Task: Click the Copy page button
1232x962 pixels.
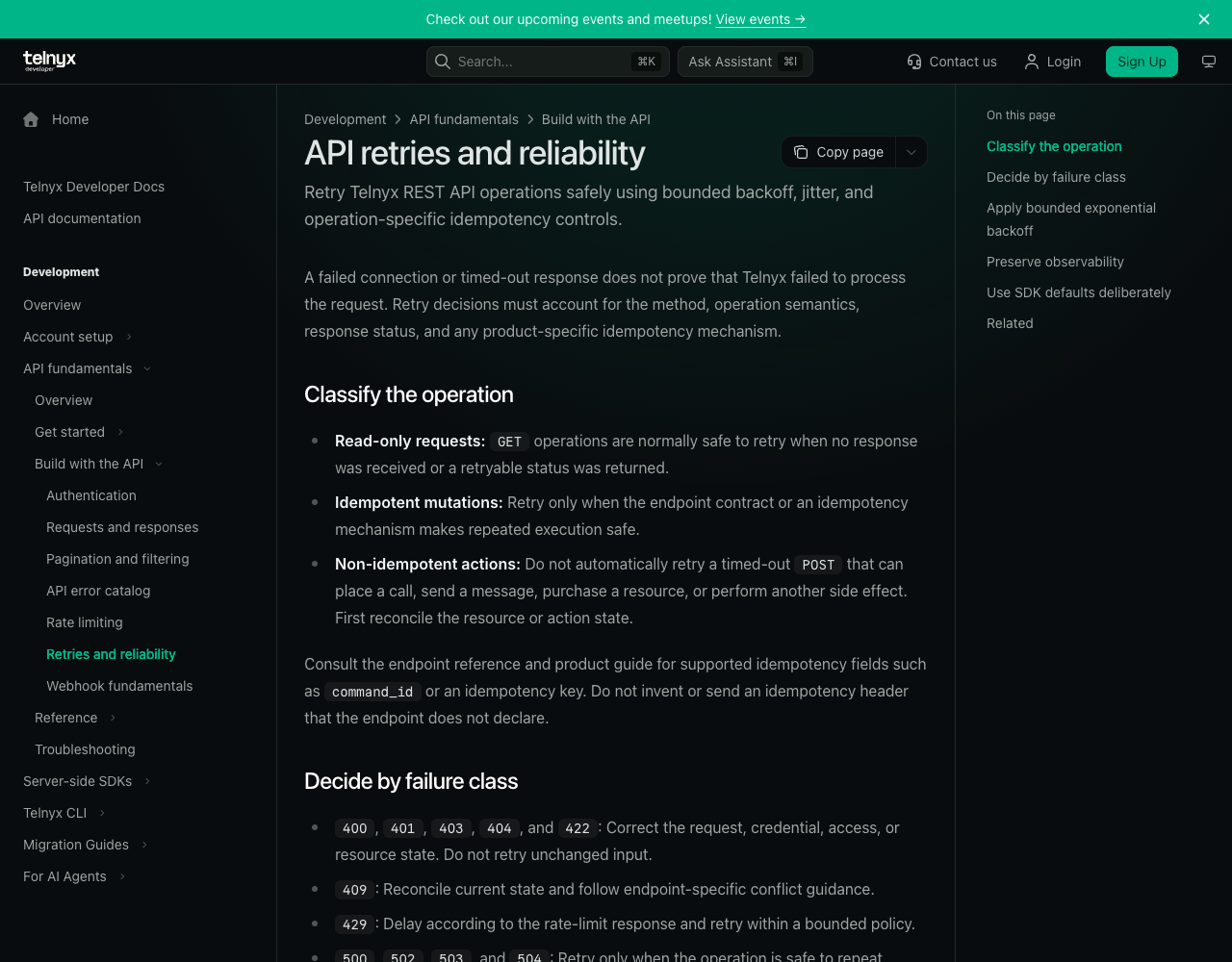Action: (x=838, y=152)
